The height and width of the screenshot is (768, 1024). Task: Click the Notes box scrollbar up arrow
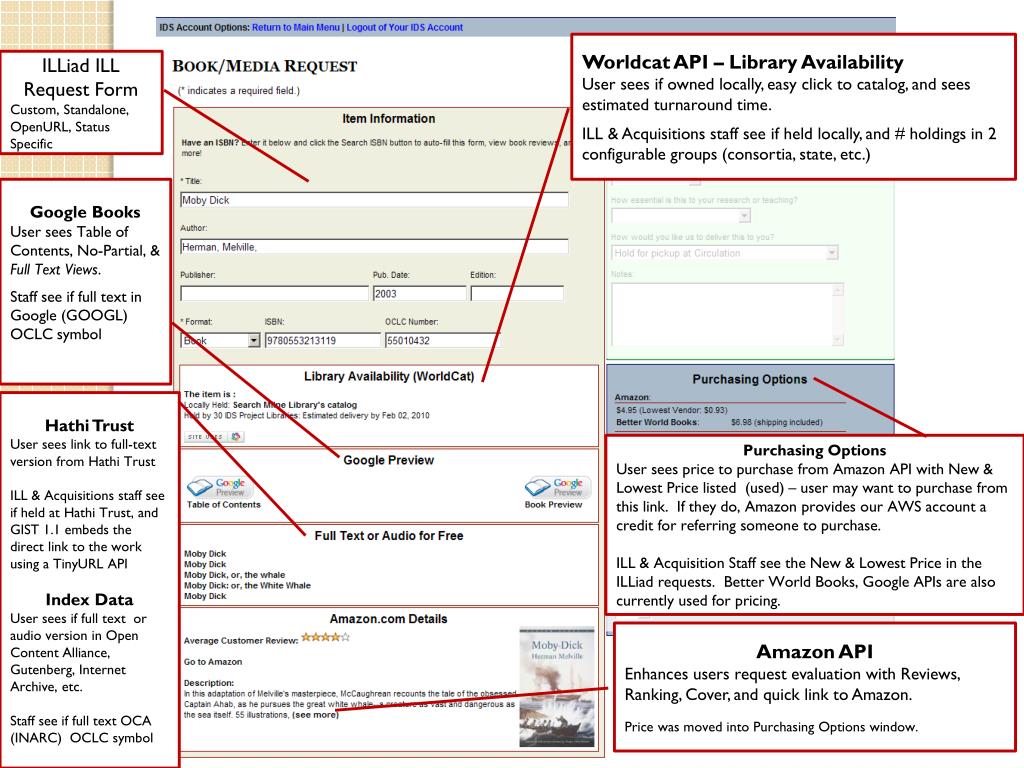pyautogui.click(x=839, y=289)
